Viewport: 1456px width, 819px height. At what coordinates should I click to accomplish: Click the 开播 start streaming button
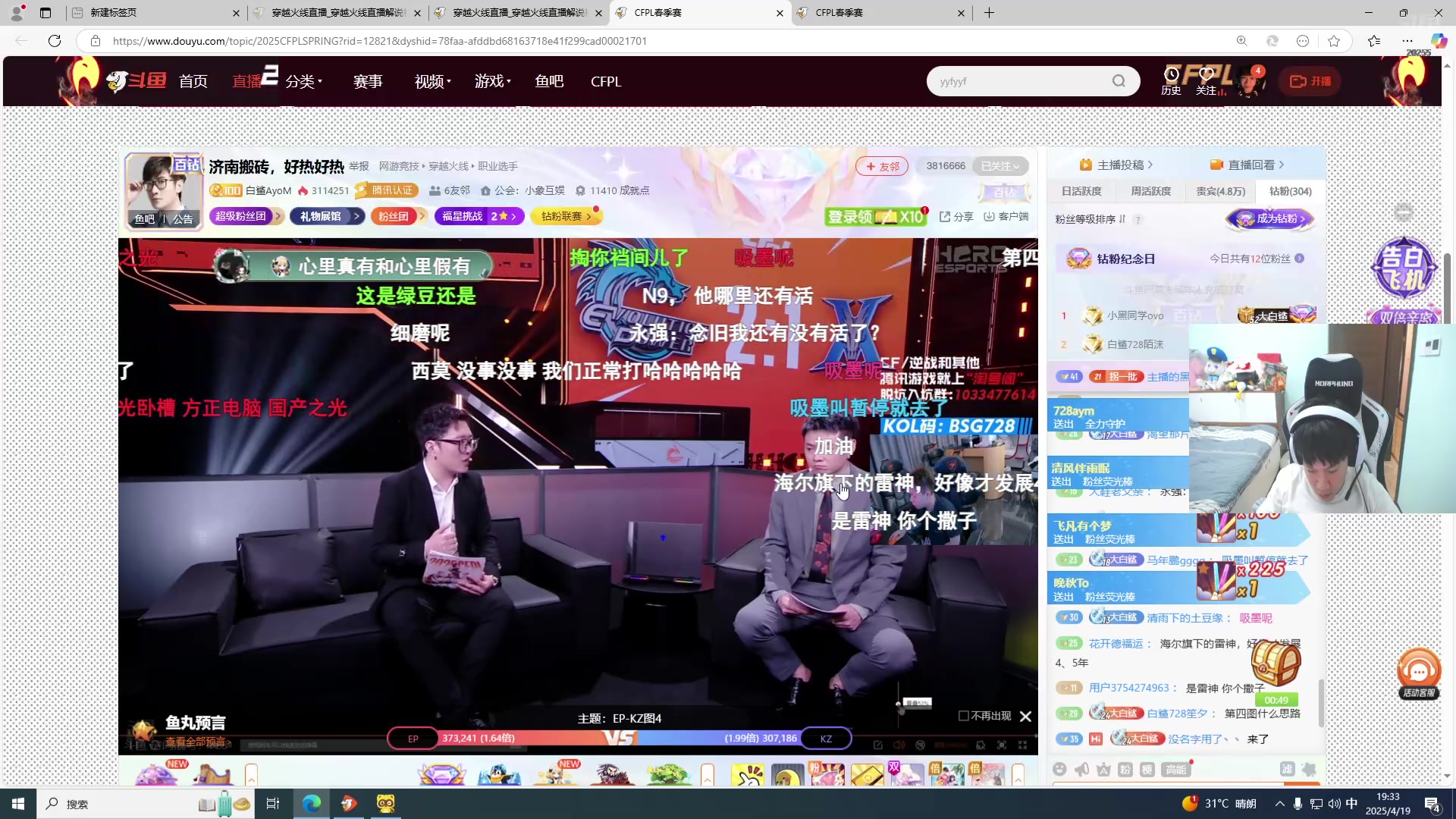click(1310, 81)
